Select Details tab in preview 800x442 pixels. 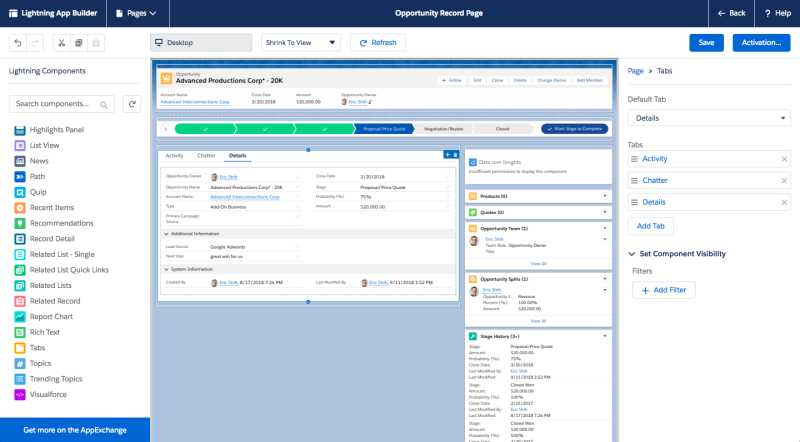237,156
